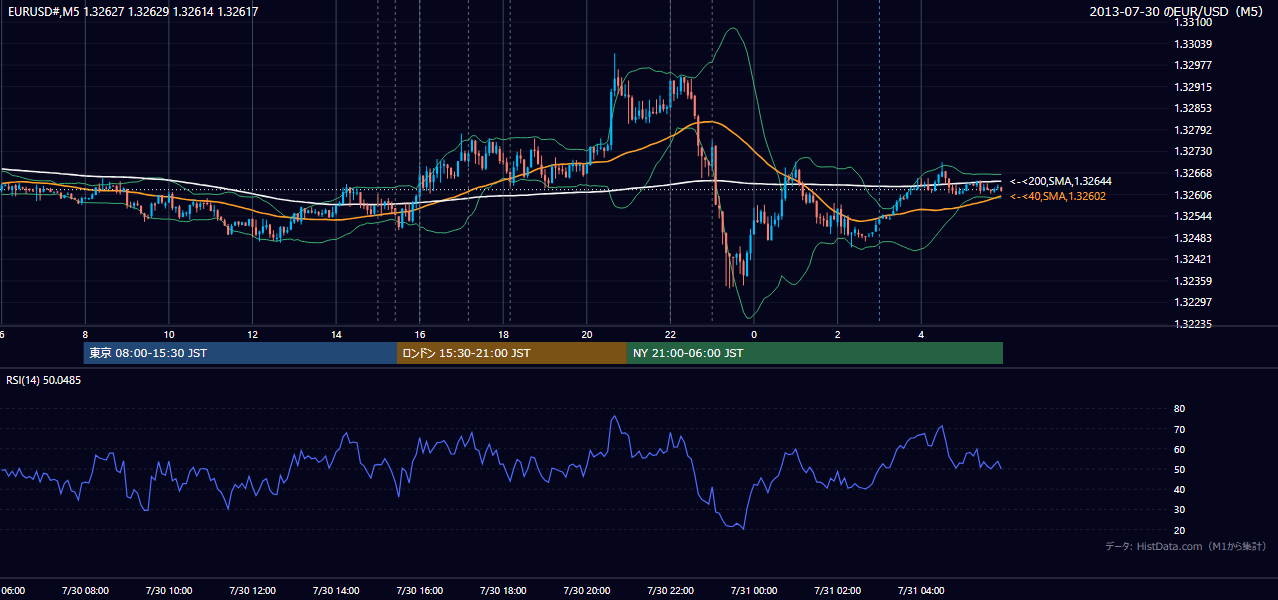This screenshot has height=600, width=1278.
Task: Click bottom date label 7/30 20:00
Action: point(587,591)
